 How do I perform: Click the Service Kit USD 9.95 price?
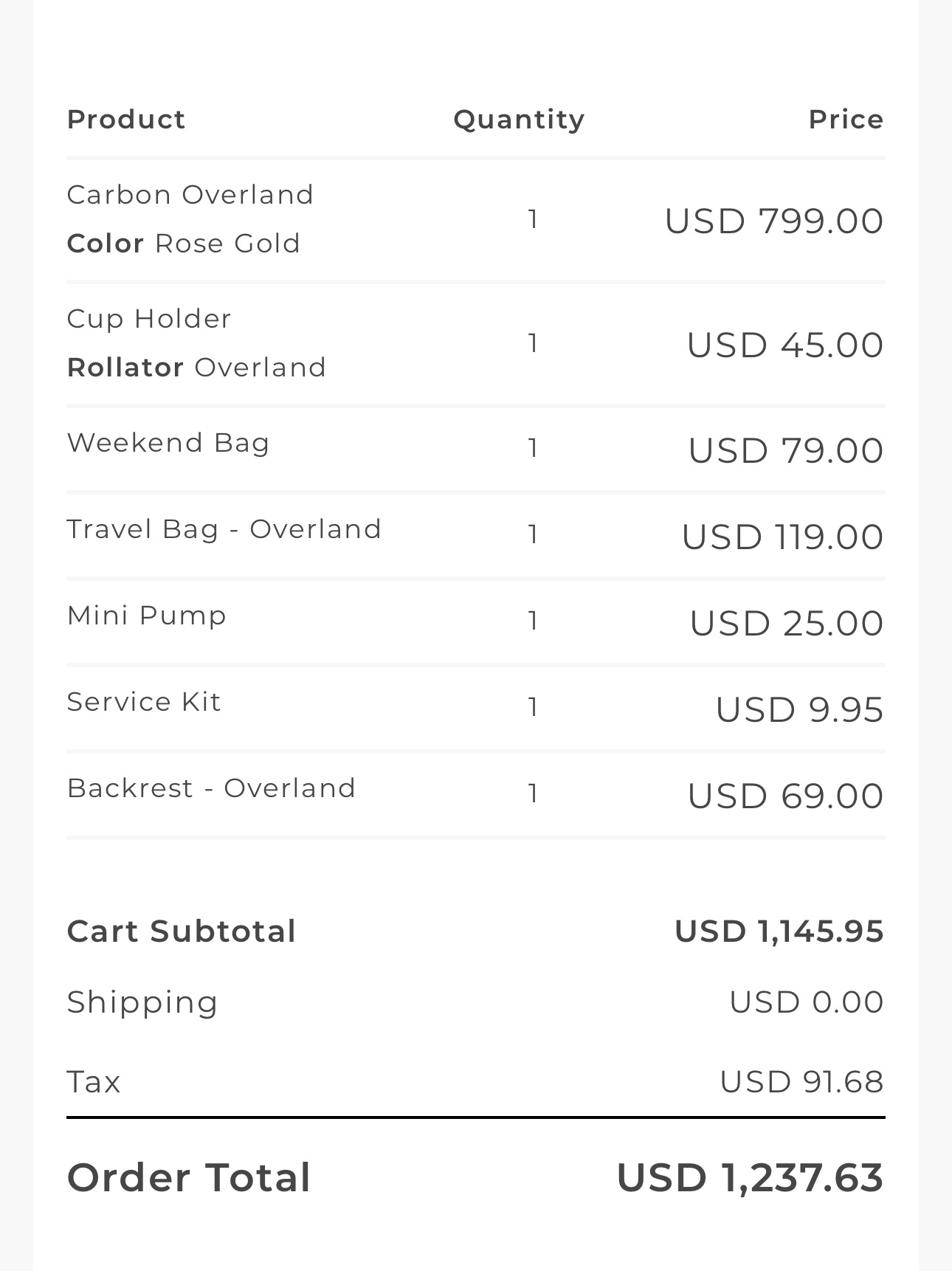pos(799,709)
